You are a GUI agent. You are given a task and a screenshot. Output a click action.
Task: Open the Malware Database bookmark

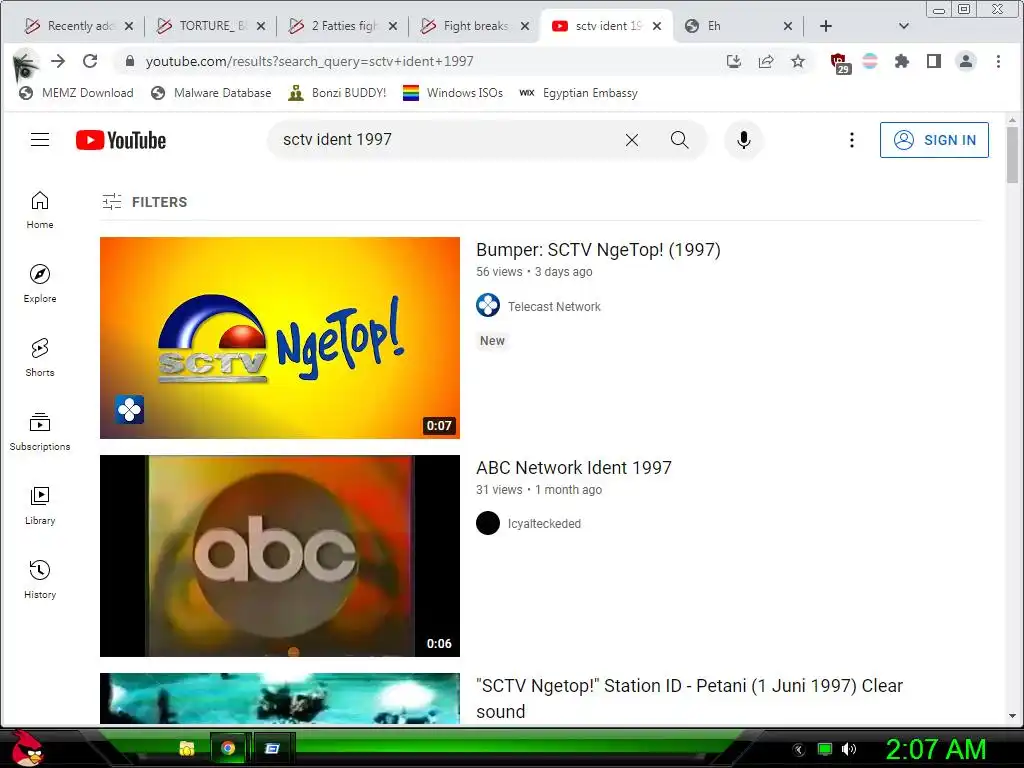coord(211,93)
